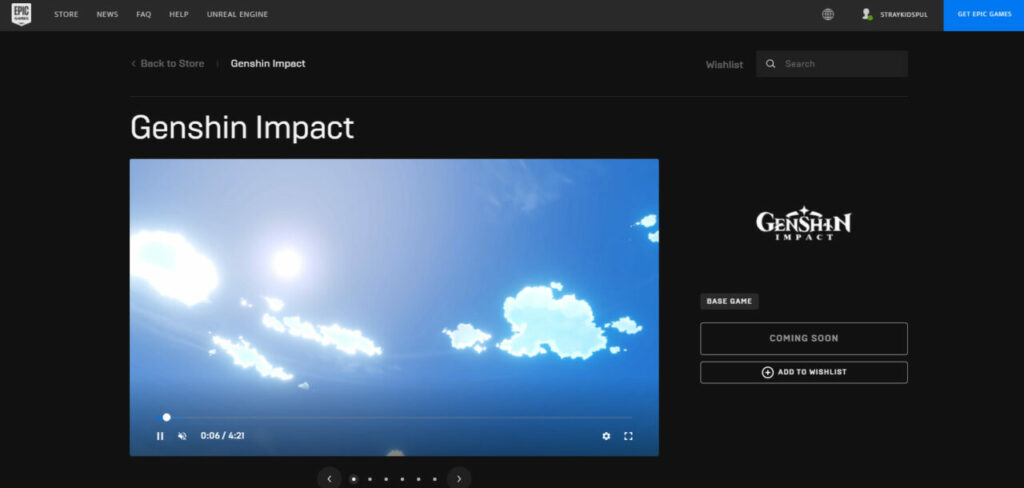Click the GET EPIC GAMES button
Viewport: 1024px width, 488px height.
984,15
